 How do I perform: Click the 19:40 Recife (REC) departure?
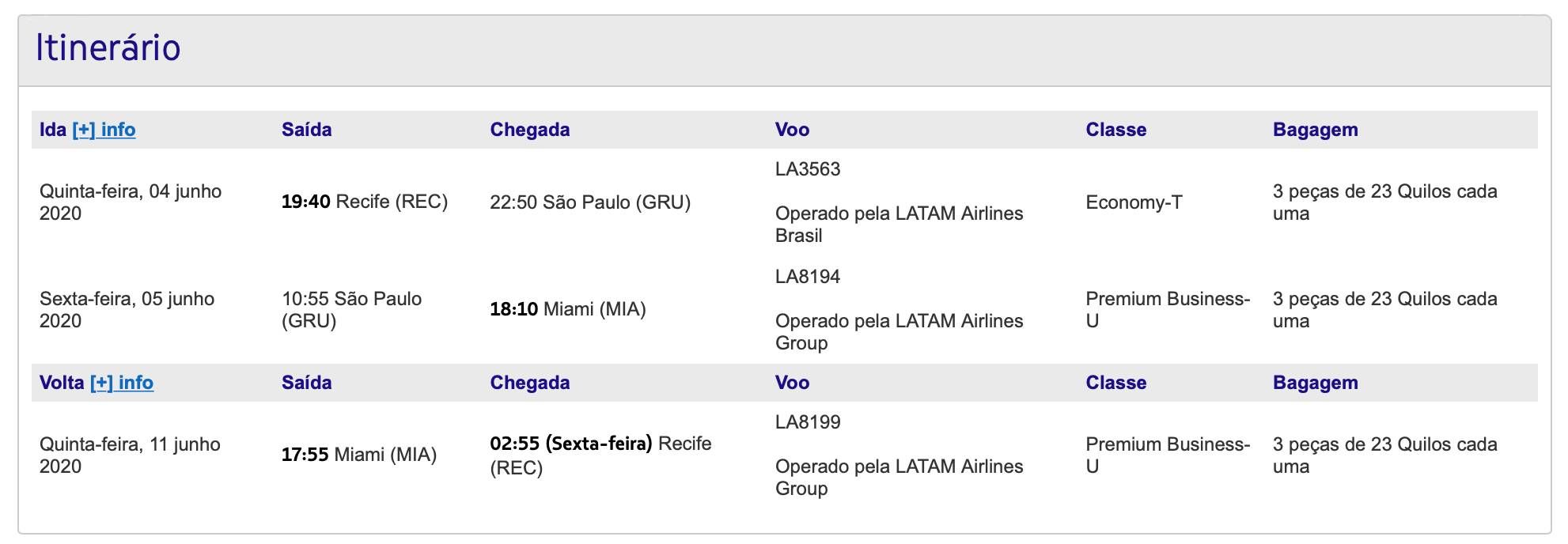(x=365, y=202)
